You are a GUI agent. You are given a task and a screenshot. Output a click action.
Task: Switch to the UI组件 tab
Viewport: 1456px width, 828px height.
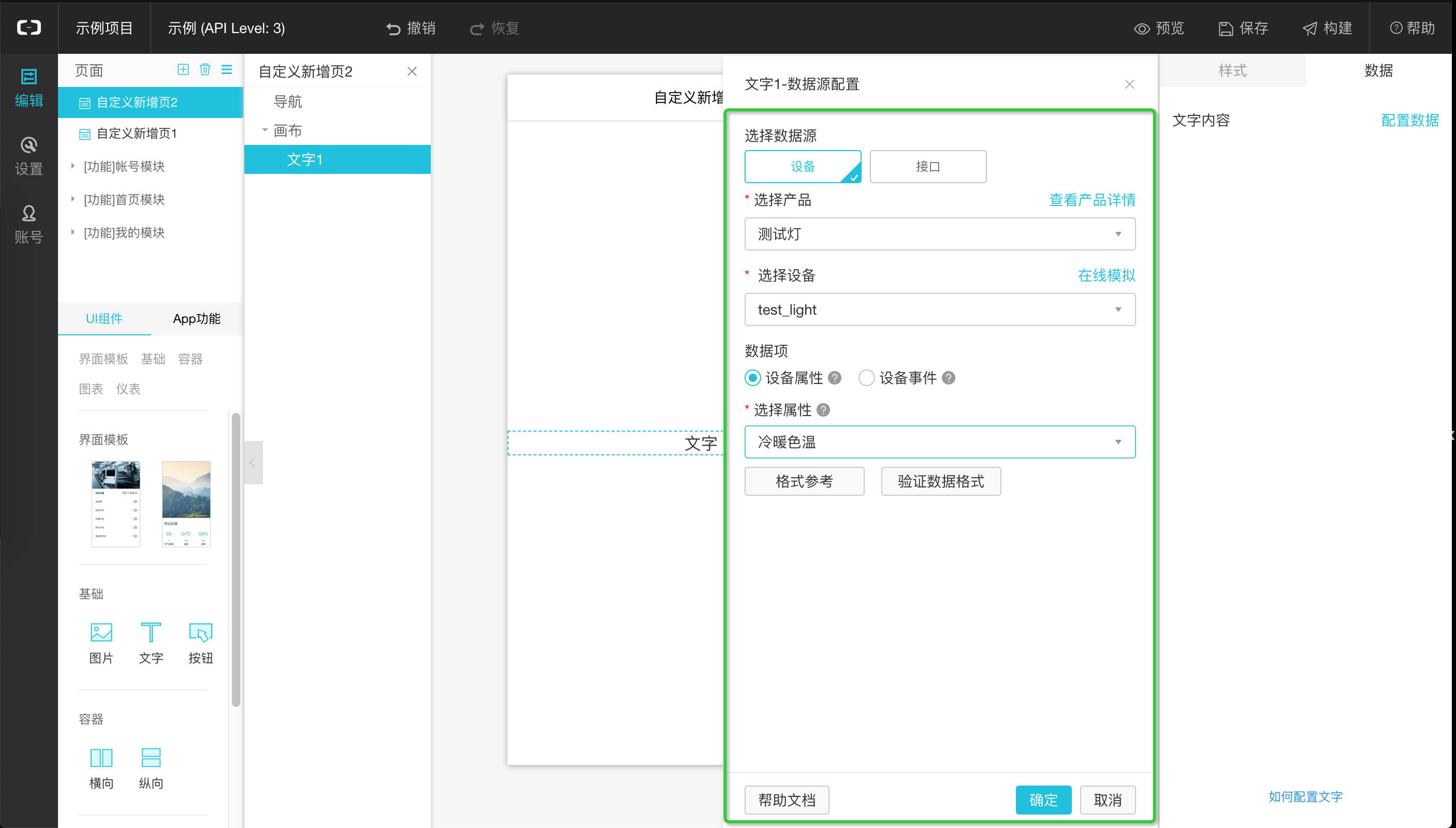coord(104,318)
